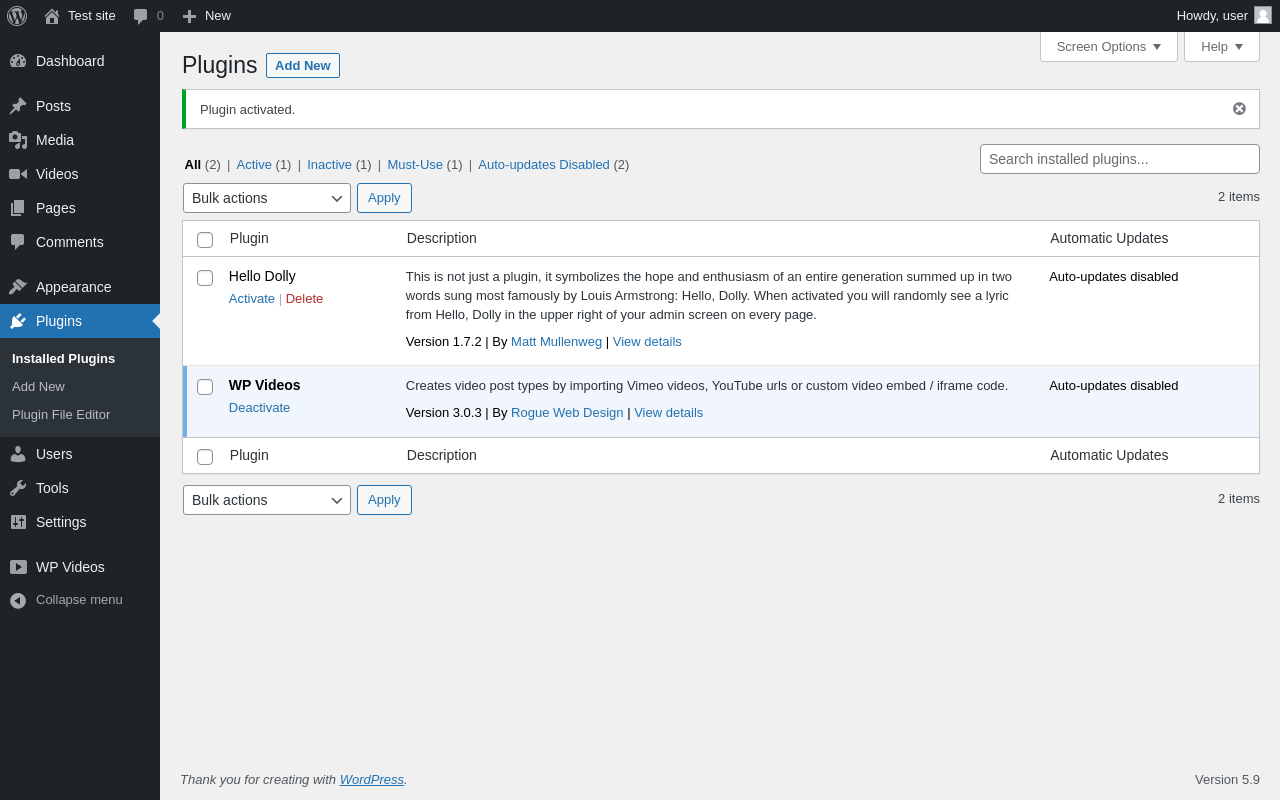Open New content menu in admin bar
The width and height of the screenshot is (1280, 800).
tap(207, 16)
